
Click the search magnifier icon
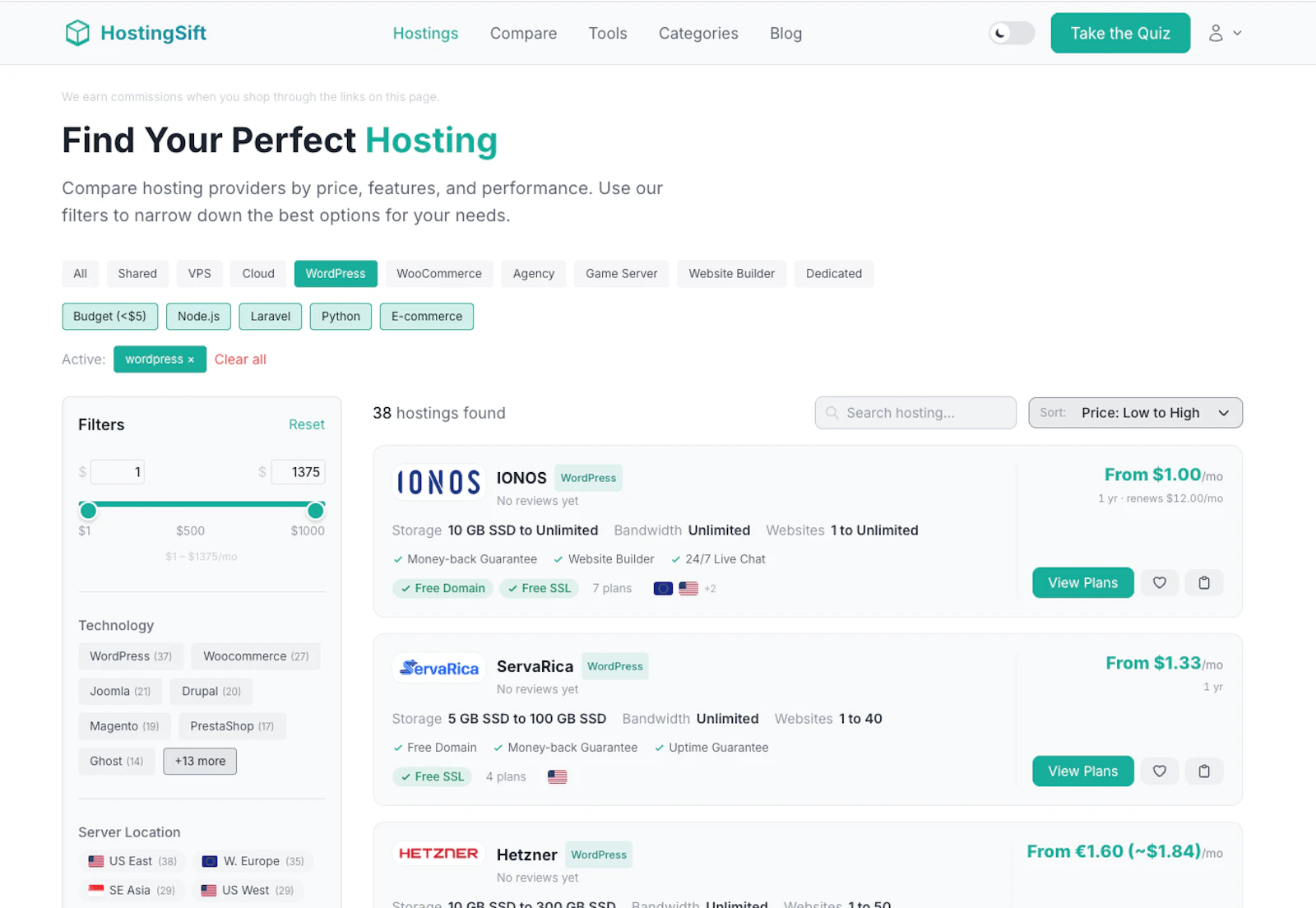(x=832, y=413)
